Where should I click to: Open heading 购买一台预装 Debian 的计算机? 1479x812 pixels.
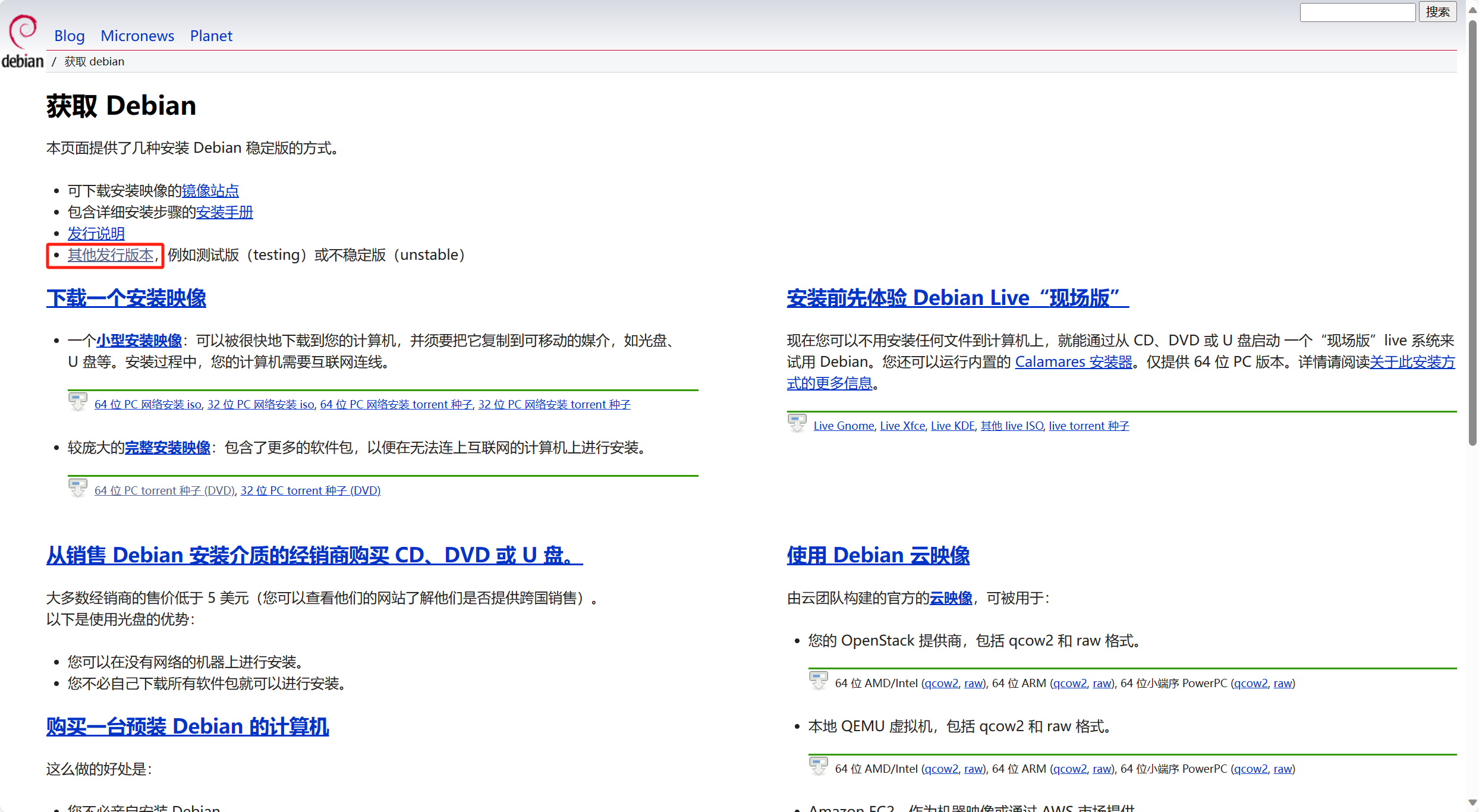pyautogui.click(x=188, y=726)
